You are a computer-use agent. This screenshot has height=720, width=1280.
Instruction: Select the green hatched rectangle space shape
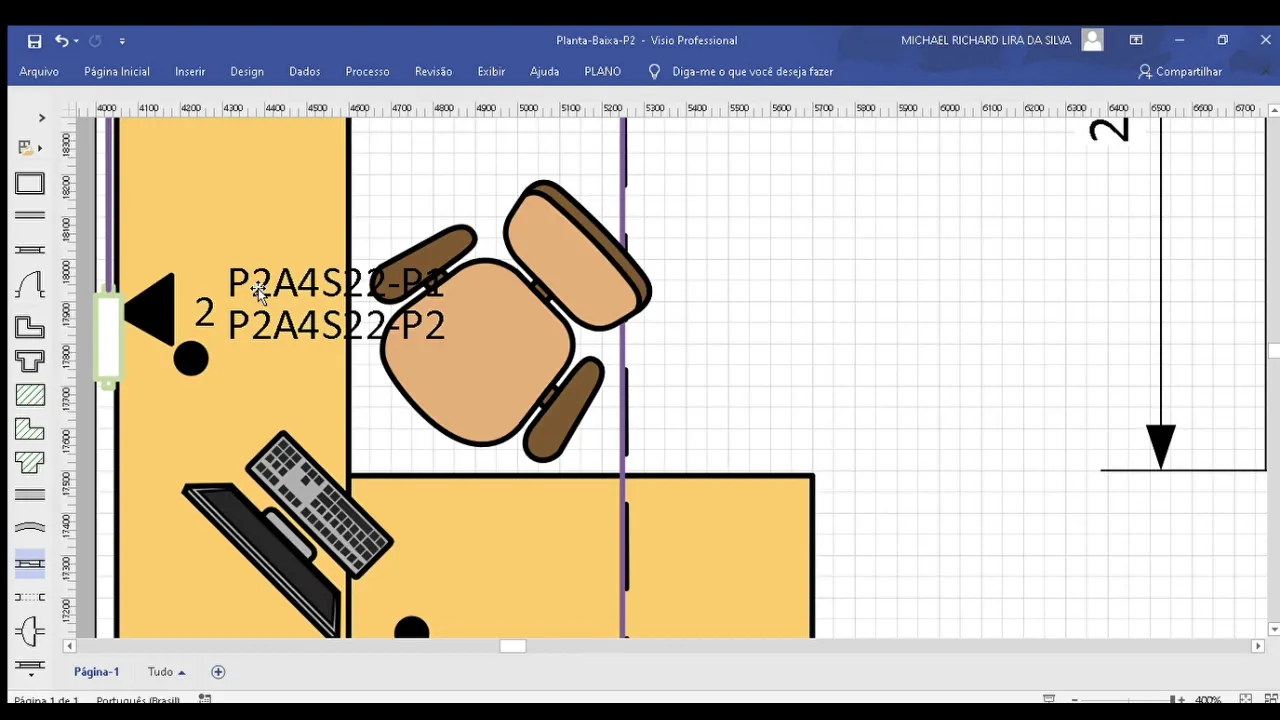point(30,395)
